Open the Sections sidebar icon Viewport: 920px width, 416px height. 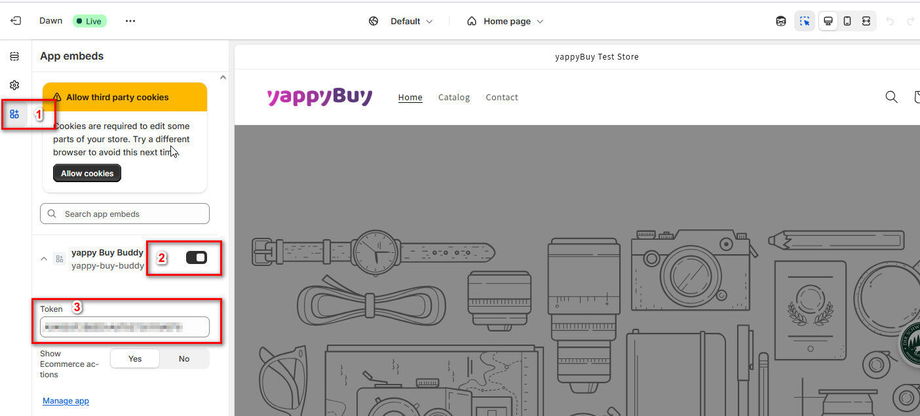(15, 56)
